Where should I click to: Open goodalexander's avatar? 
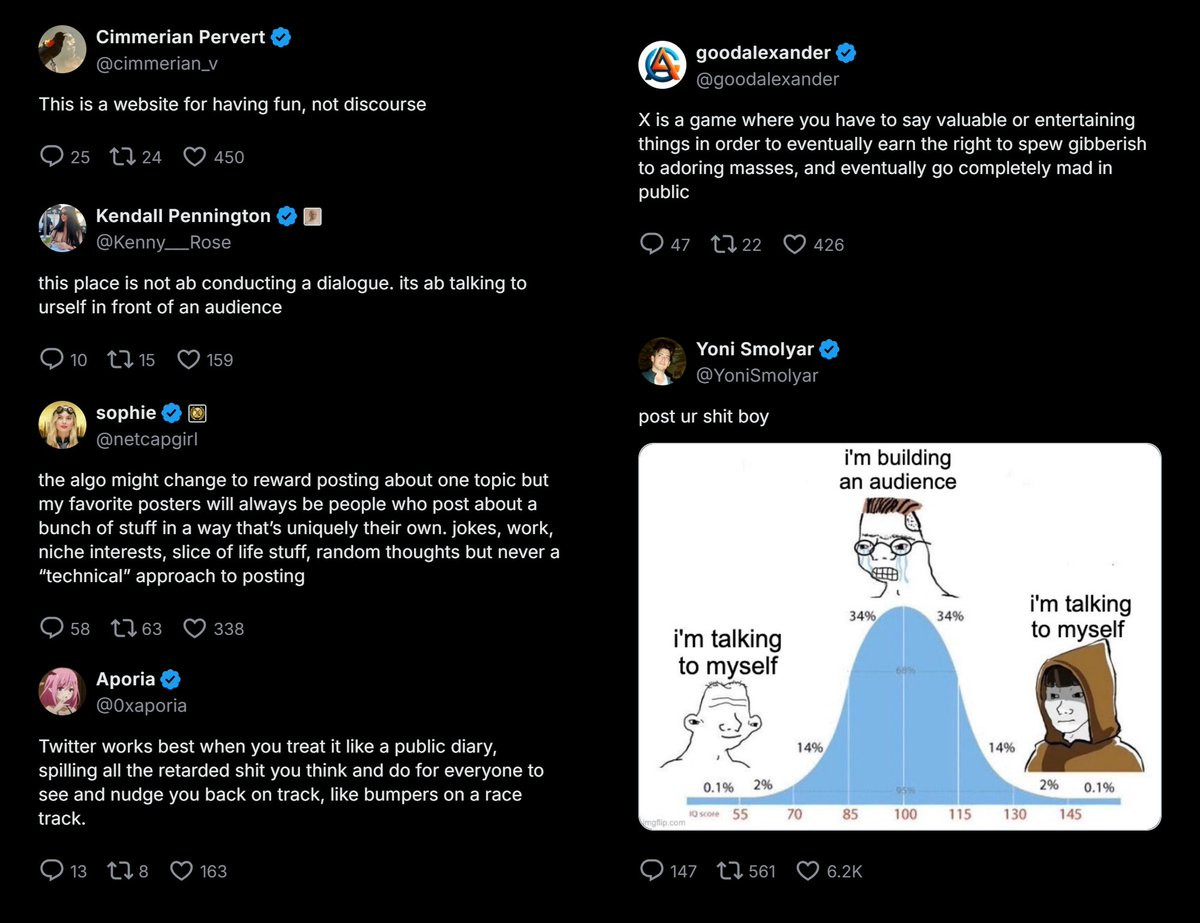(662, 65)
